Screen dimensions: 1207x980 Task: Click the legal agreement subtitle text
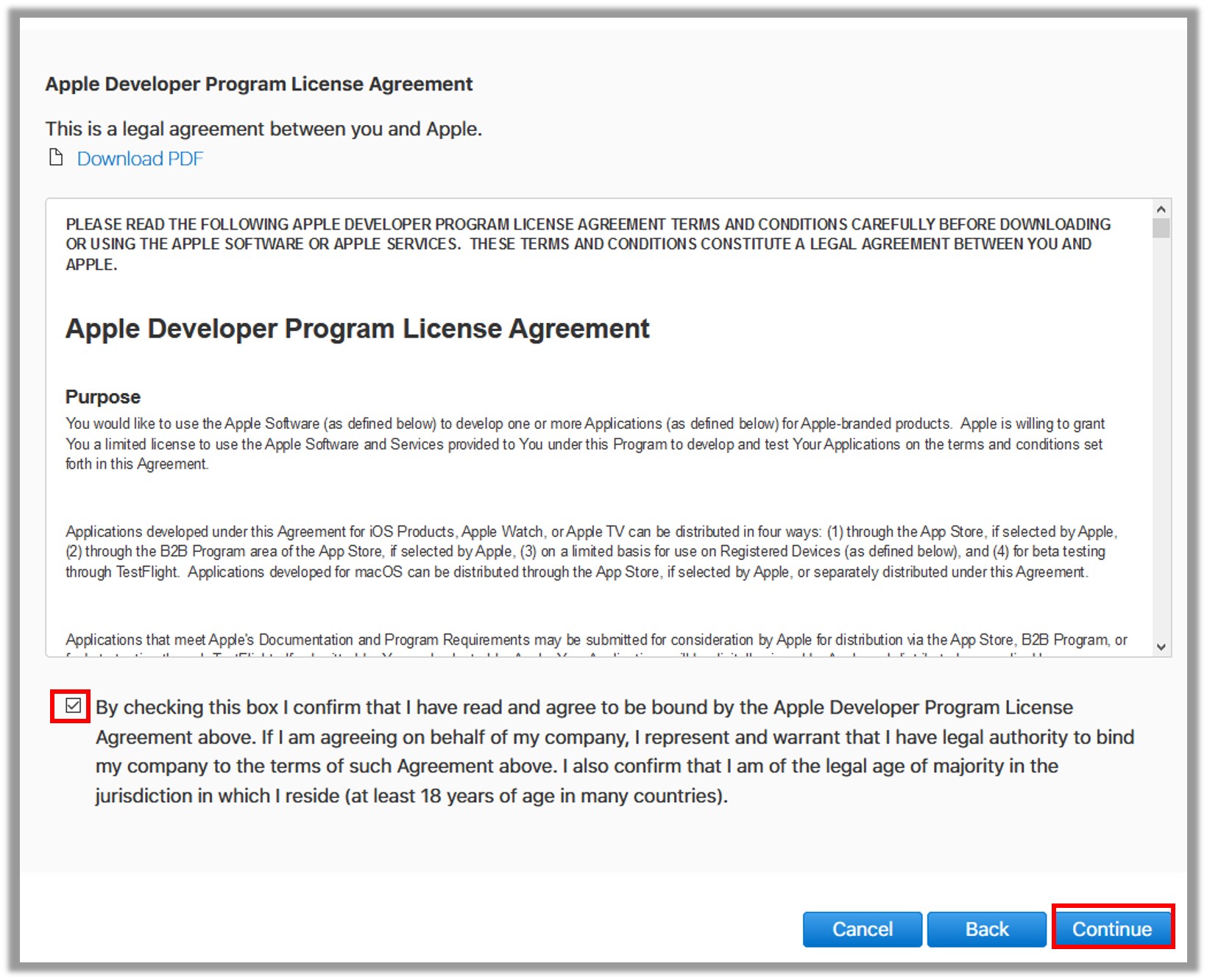[x=262, y=128]
